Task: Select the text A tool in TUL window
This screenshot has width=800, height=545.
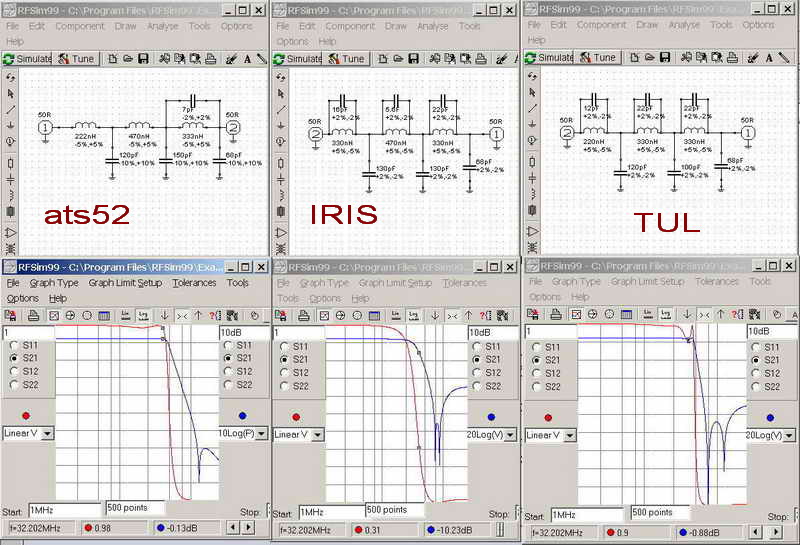Action: click(769, 58)
